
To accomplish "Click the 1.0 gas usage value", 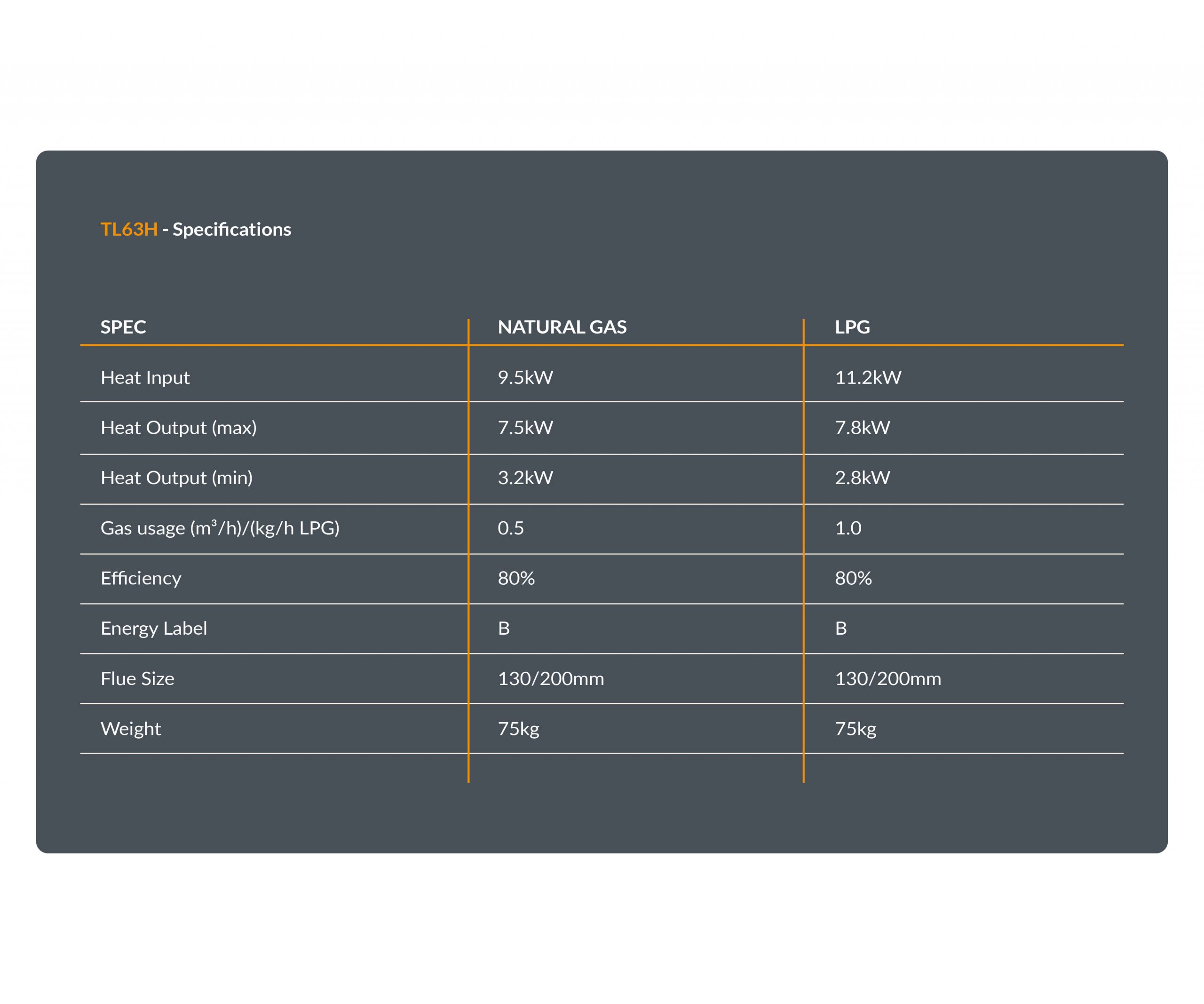I will tap(848, 528).
